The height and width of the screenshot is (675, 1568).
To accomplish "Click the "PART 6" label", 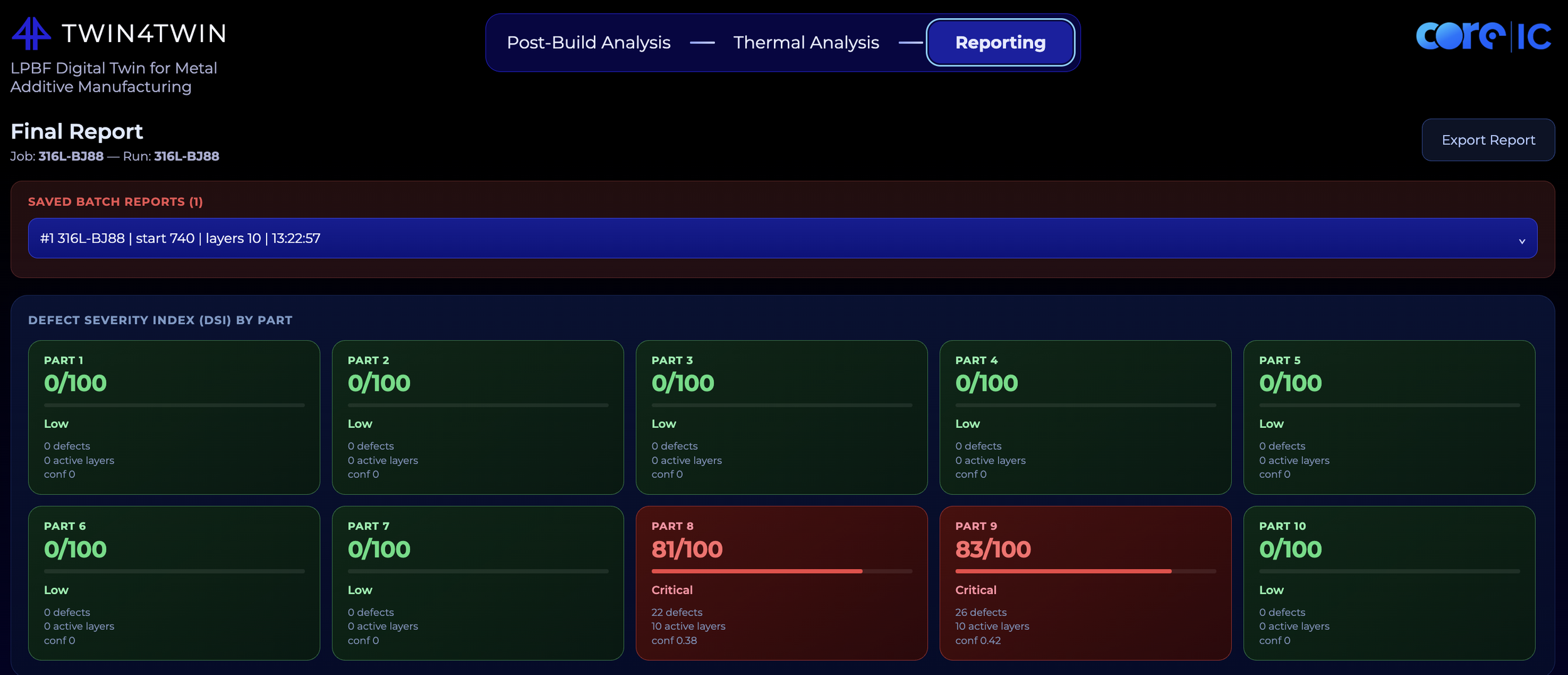I will click(65, 526).
